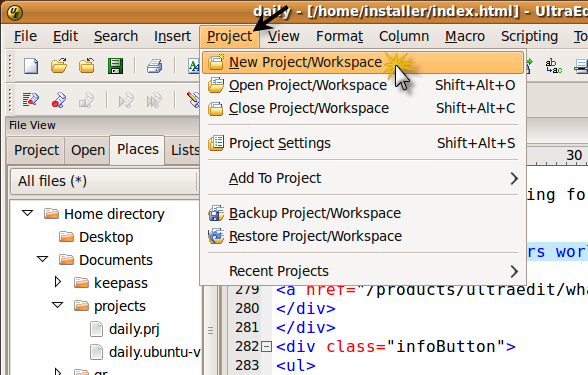
Task: Click the macro toolbar drag grip handle
Action: point(10,100)
